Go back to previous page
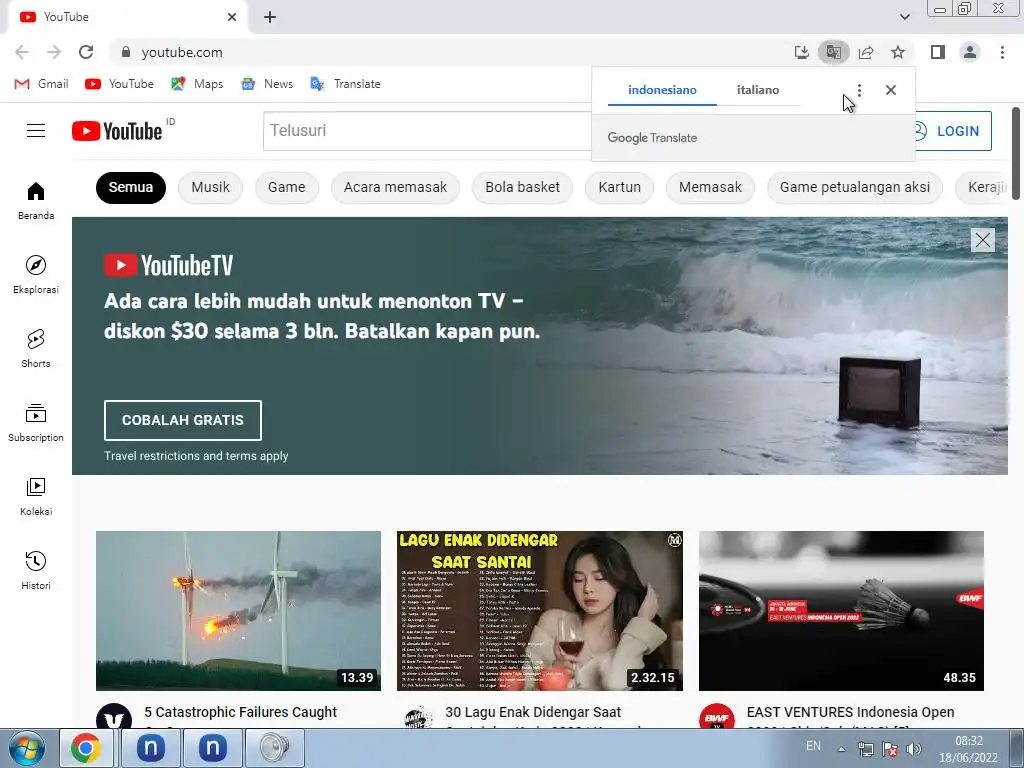The image size is (1024, 768). pyautogui.click(x=22, y=52)
